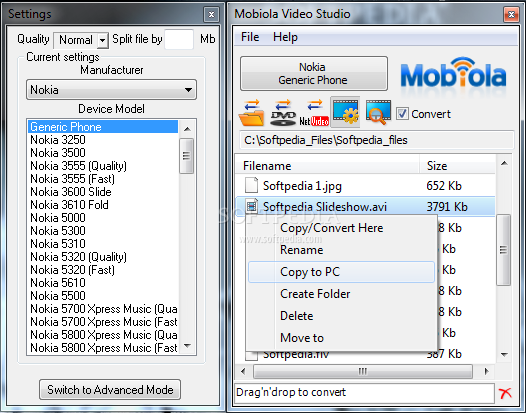526x413 pixels.
Task: Select Softpedia 1.jpg file name
Action: pos(302,186)
